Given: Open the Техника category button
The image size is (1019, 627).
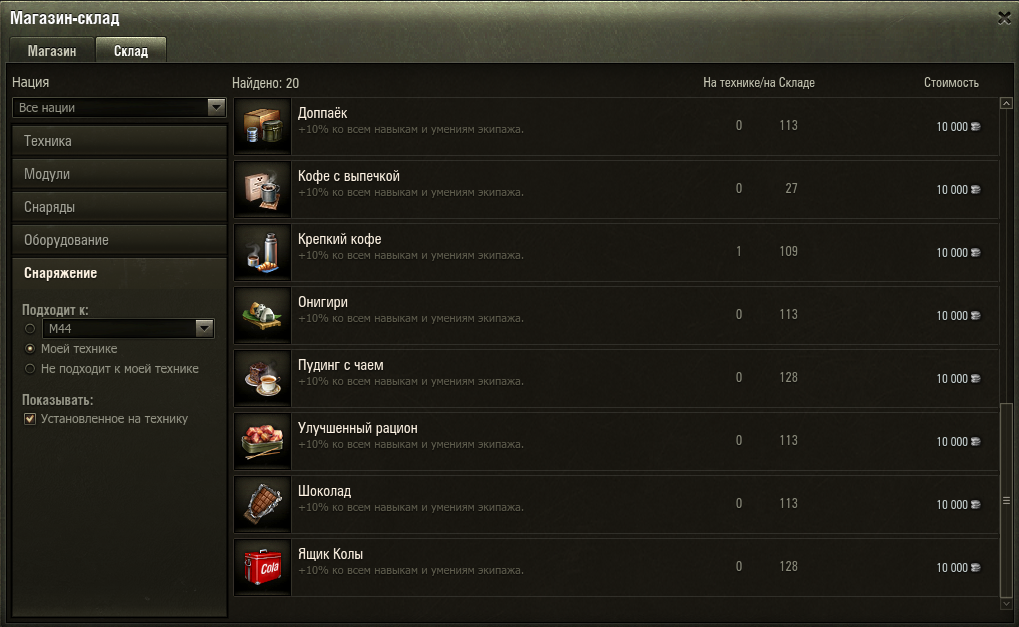Looking at the screenshot, I should pos(120,141).
